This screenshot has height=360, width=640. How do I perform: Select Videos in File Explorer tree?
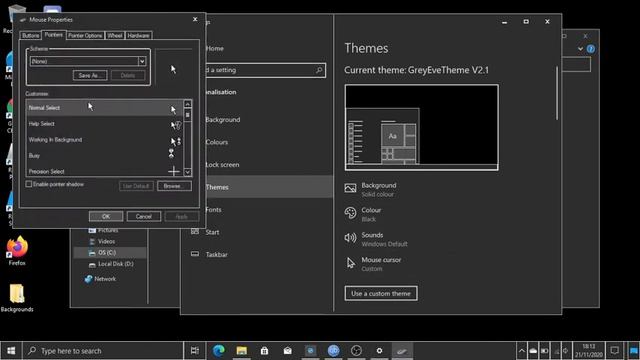pyautogui.click(x=106, y=241)
